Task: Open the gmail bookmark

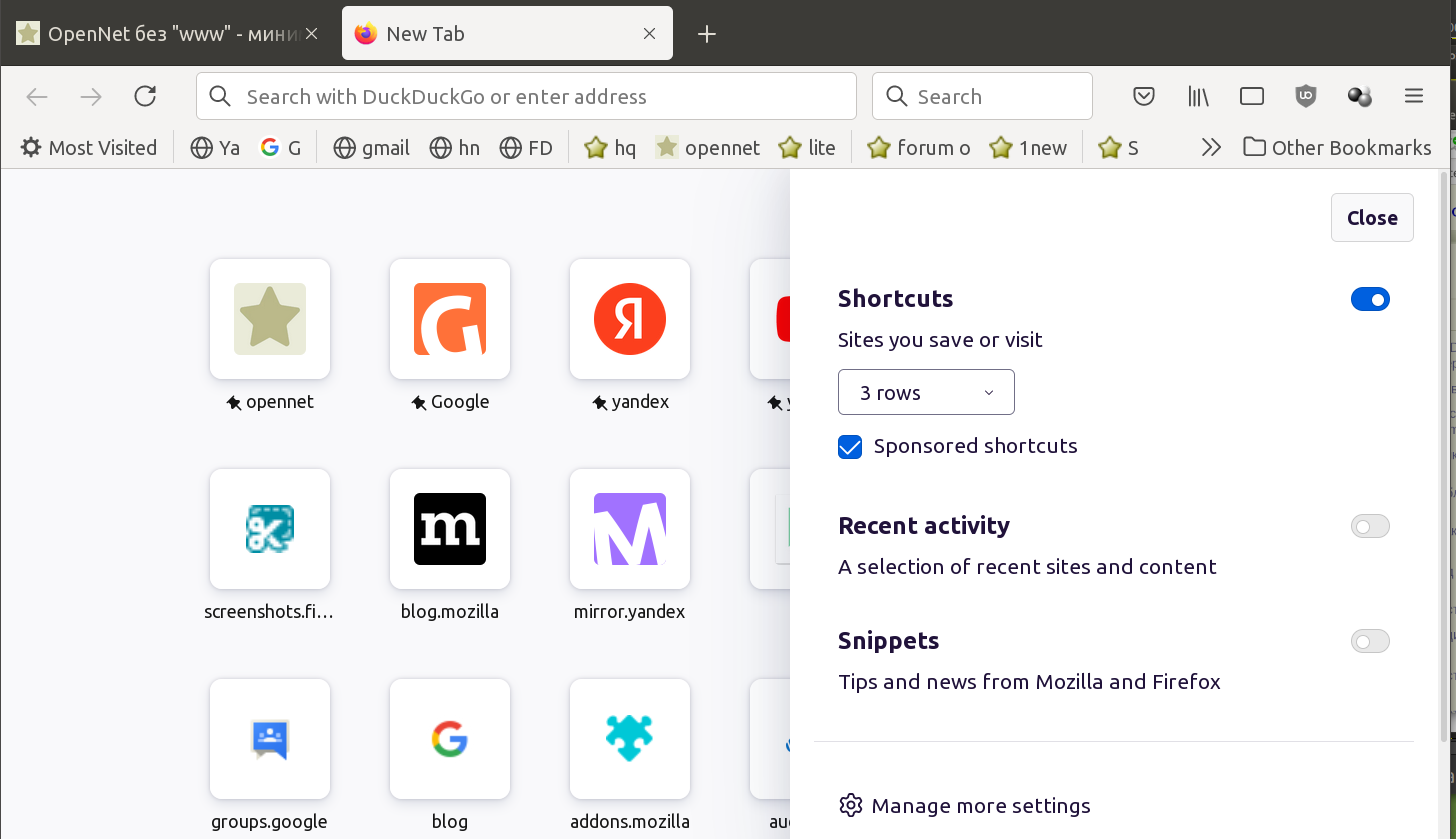Action: tap(372, 148)
